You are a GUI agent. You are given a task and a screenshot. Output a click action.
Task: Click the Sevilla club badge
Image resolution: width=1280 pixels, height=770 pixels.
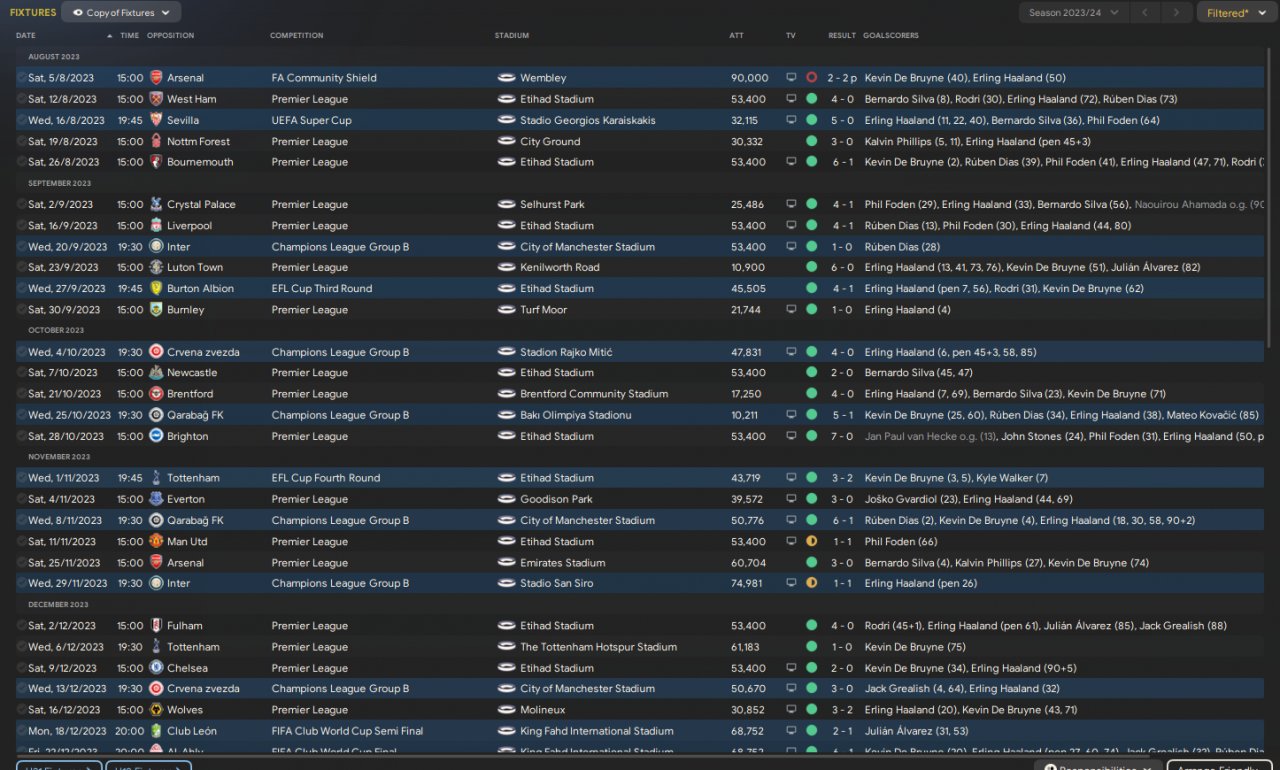point(156,120)
